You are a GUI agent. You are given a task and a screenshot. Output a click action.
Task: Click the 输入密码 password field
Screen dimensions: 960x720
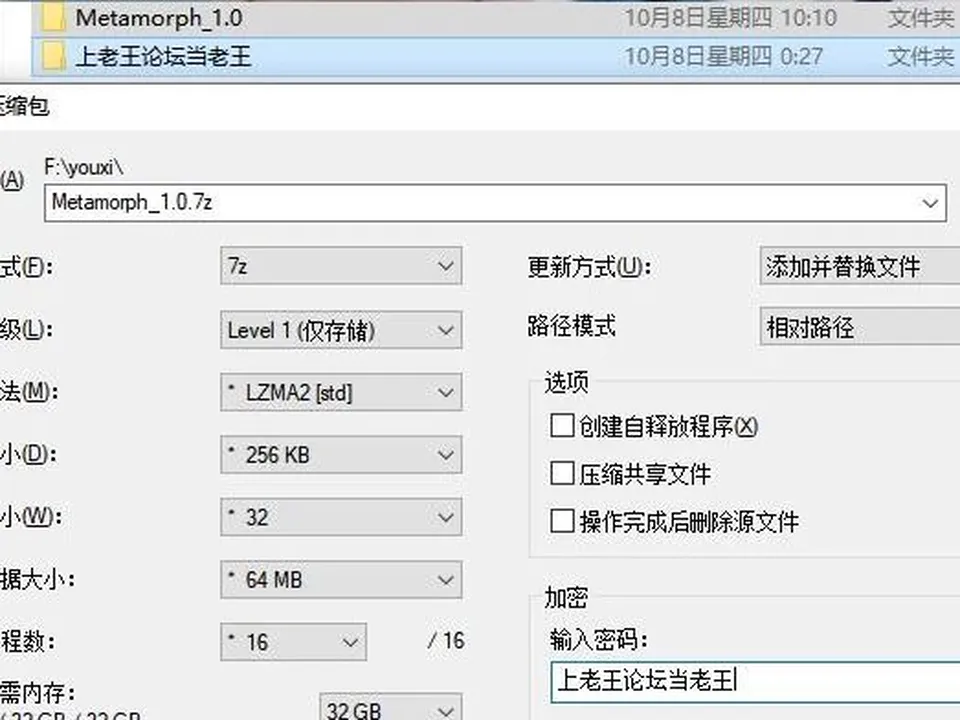pyautogui.click(x=756, y=681)
